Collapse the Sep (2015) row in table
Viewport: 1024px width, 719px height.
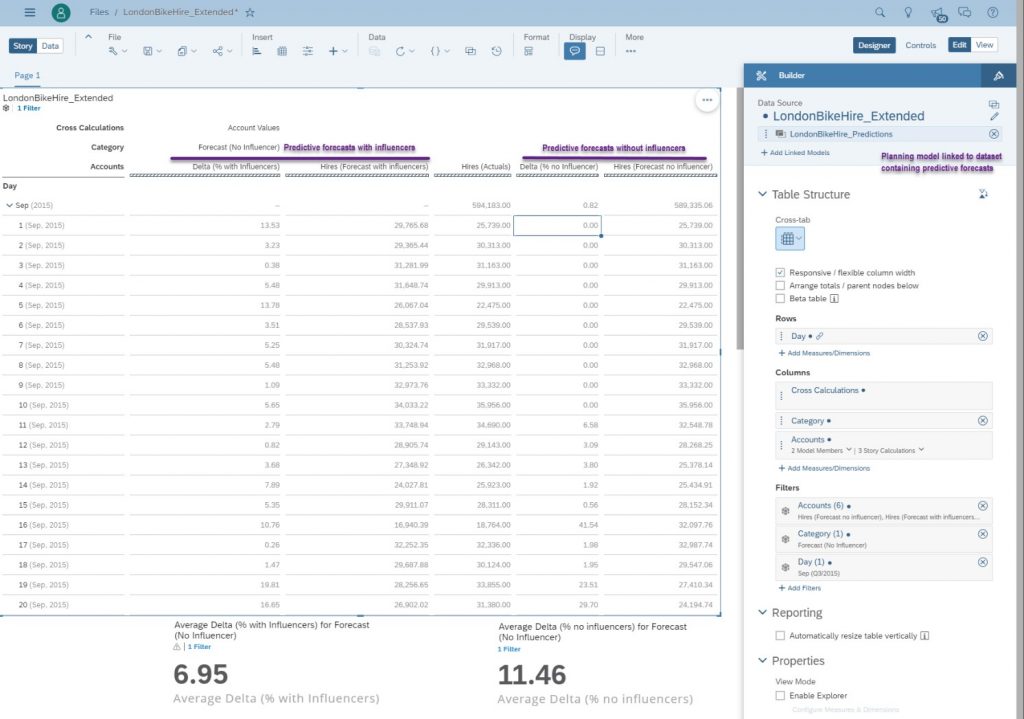pyautogui.click(x=9, y=205)
